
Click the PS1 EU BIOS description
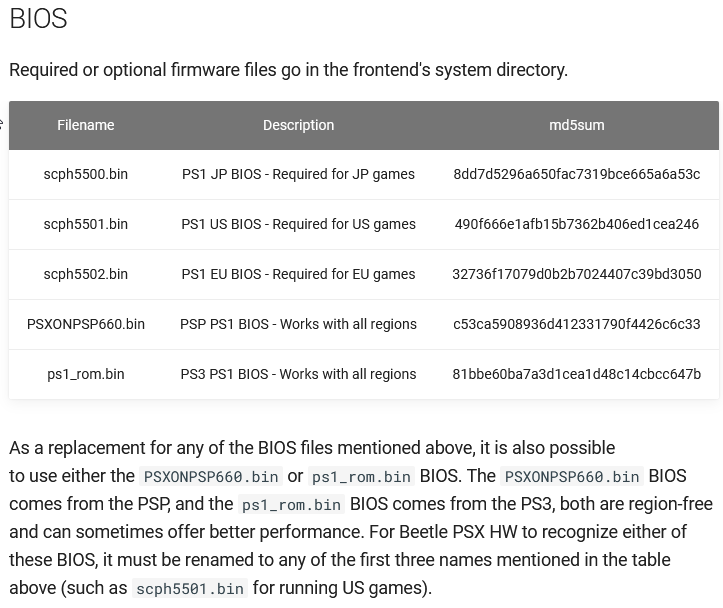coord(298,274)
